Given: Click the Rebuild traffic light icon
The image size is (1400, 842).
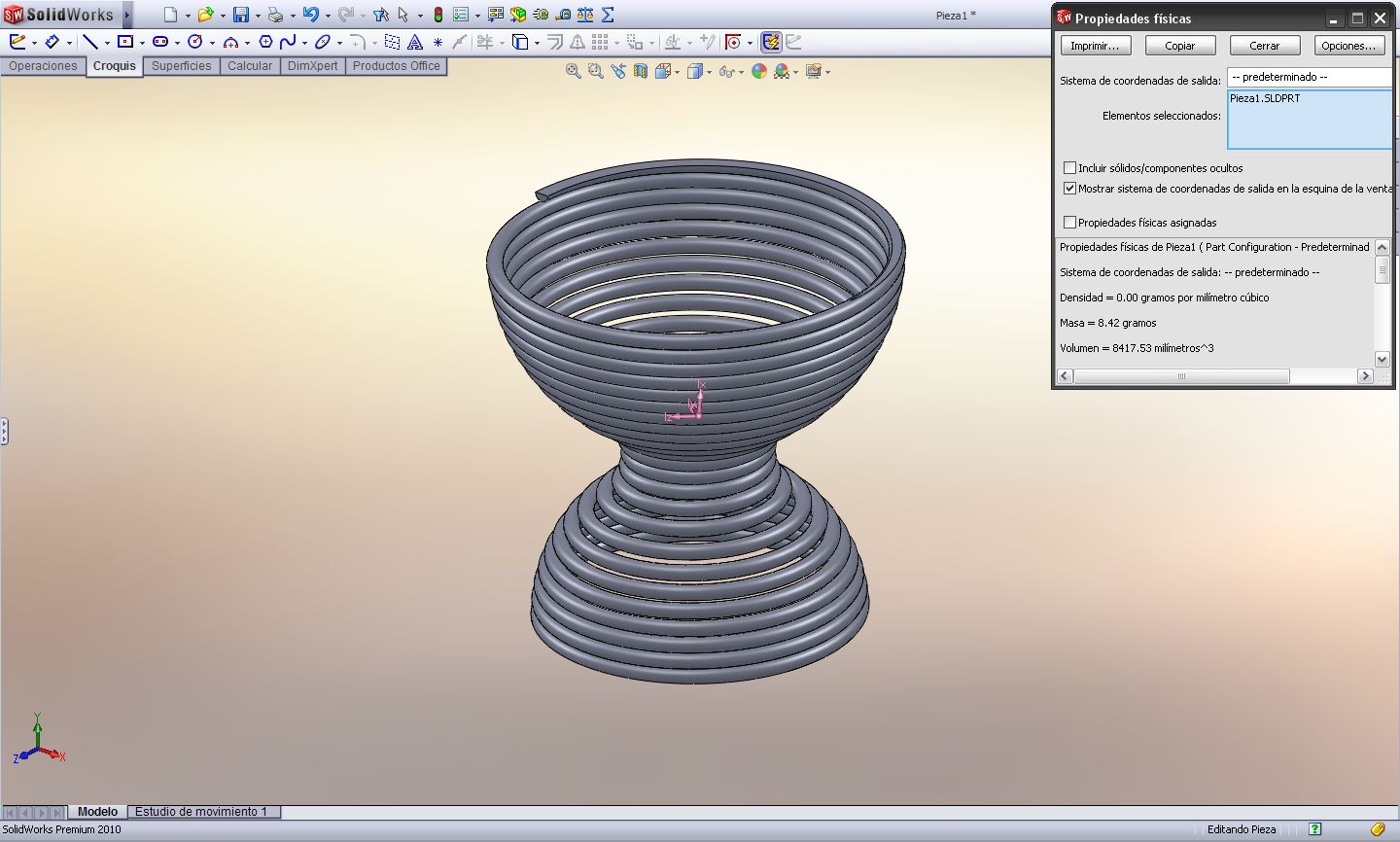Looking at the screenshot, I should point(438,15).
